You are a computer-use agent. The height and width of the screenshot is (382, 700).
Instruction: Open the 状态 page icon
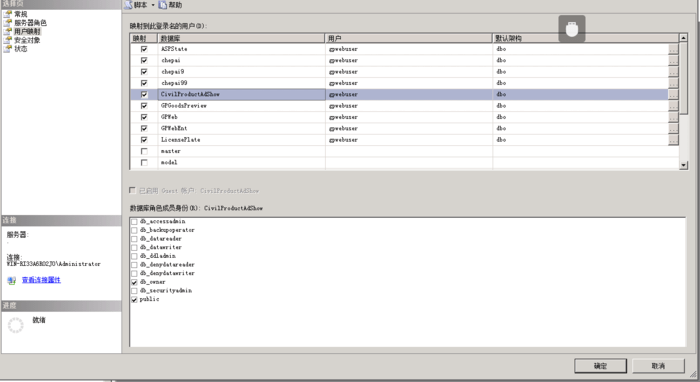8,49
